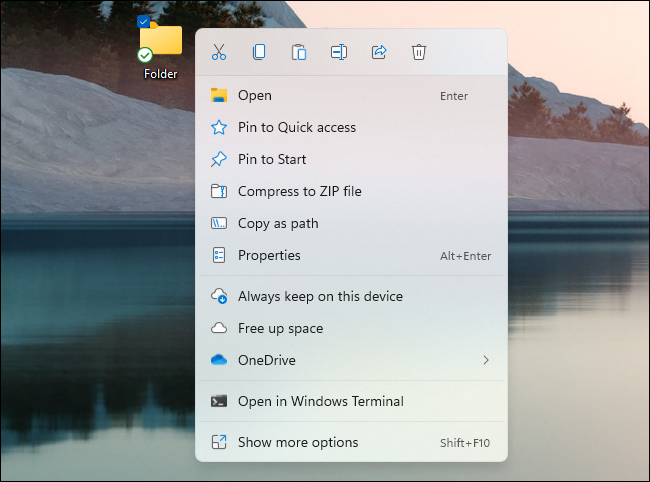Click the Rename icon
This screenshot has height=482, width=650.
(x=339, y=52)
